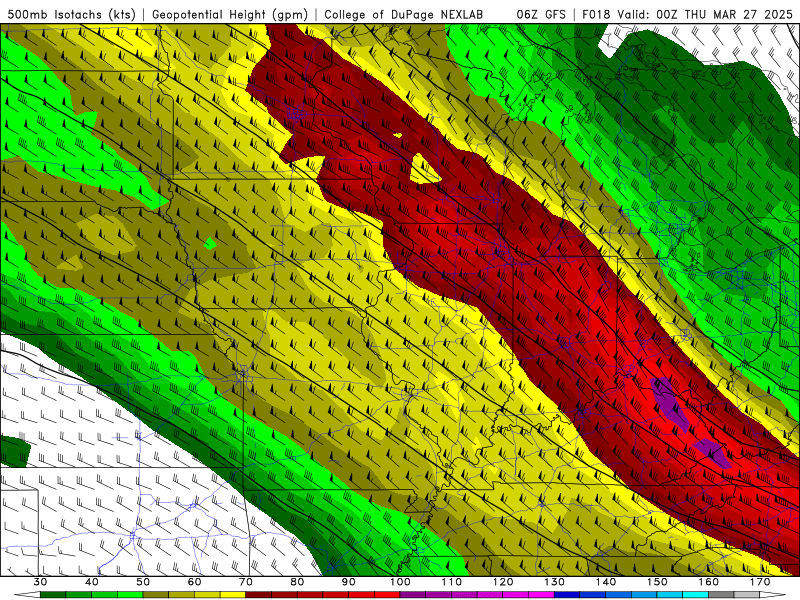The image size is (800, 600).
Task: Click the legend value 130
Action: coord(555,582)
